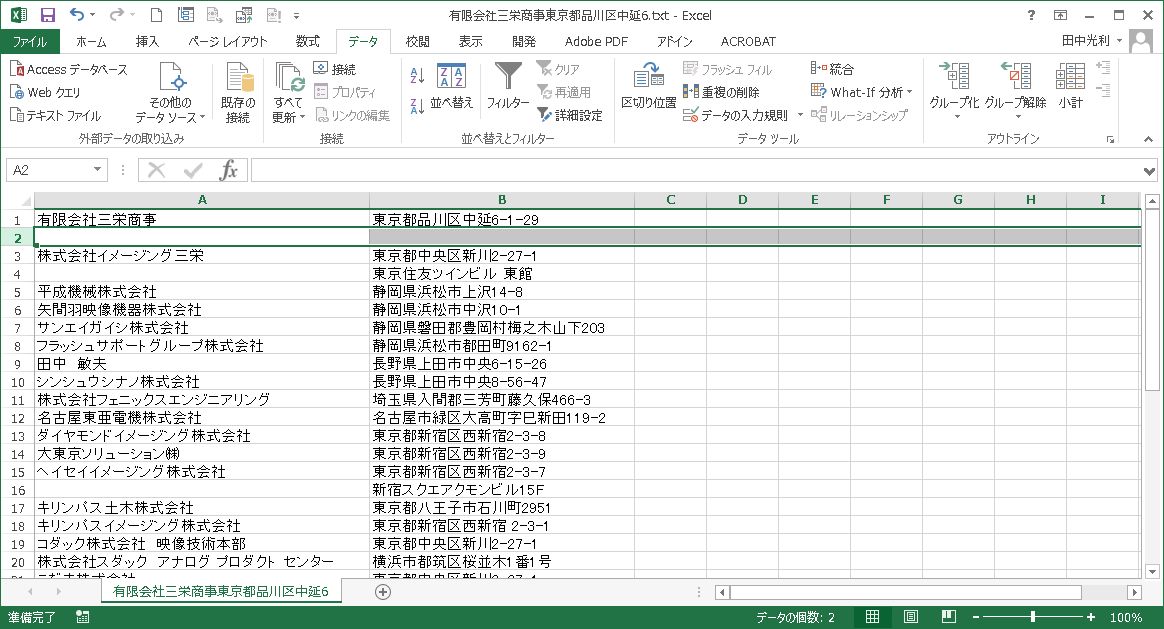Screen dimensions: 1164x629
Task: Click データの入力規則 validation icon
Action: 690,115
